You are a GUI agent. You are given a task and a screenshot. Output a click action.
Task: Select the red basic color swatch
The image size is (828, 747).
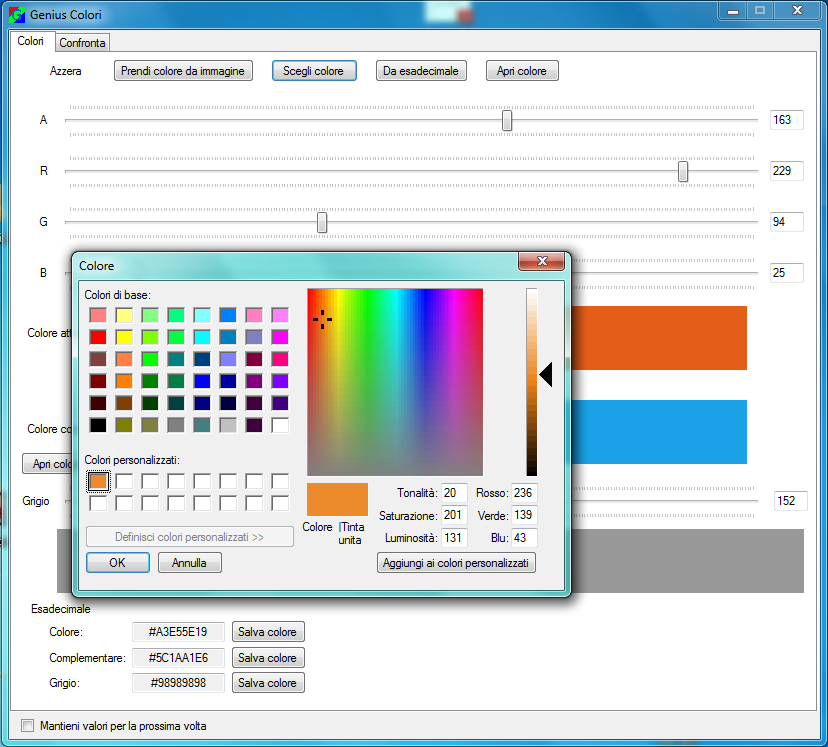click(98, 337)
